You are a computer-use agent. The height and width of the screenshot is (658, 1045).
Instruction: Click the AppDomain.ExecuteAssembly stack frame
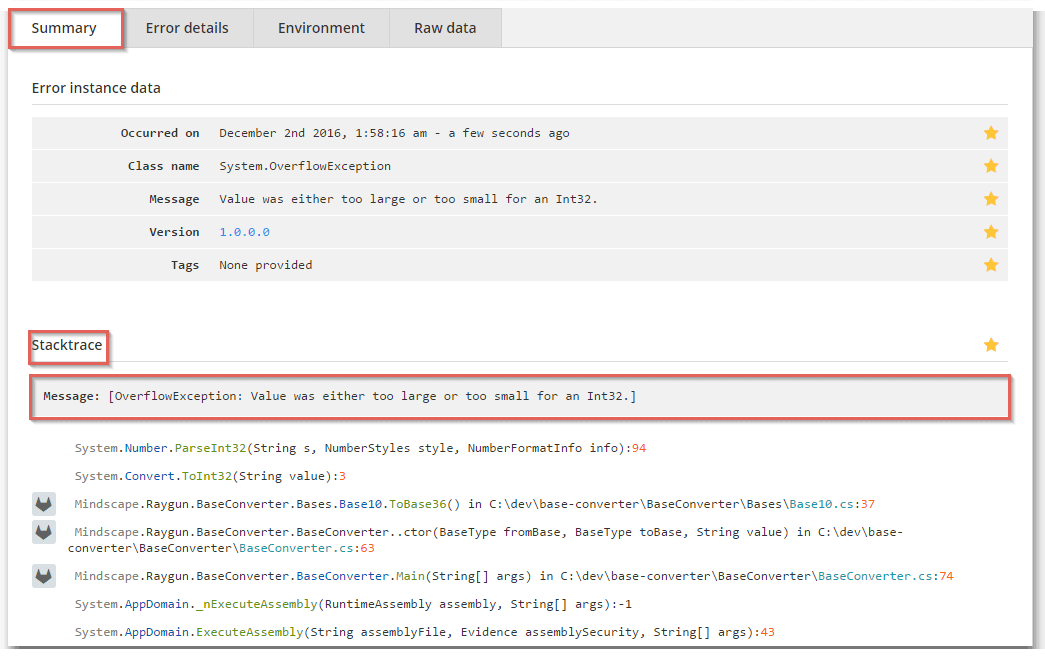pos(425,632)
